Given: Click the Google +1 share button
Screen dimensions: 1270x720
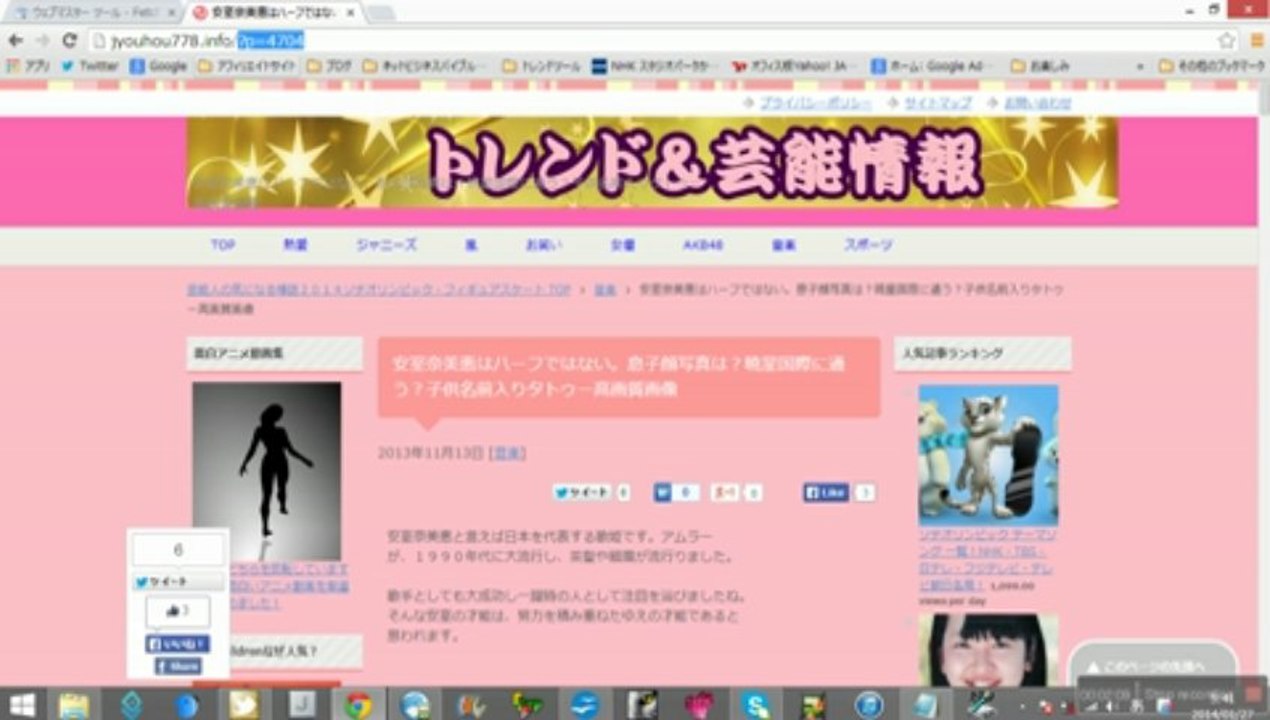Looking at the screenshot, I should [x=726, y=492].
